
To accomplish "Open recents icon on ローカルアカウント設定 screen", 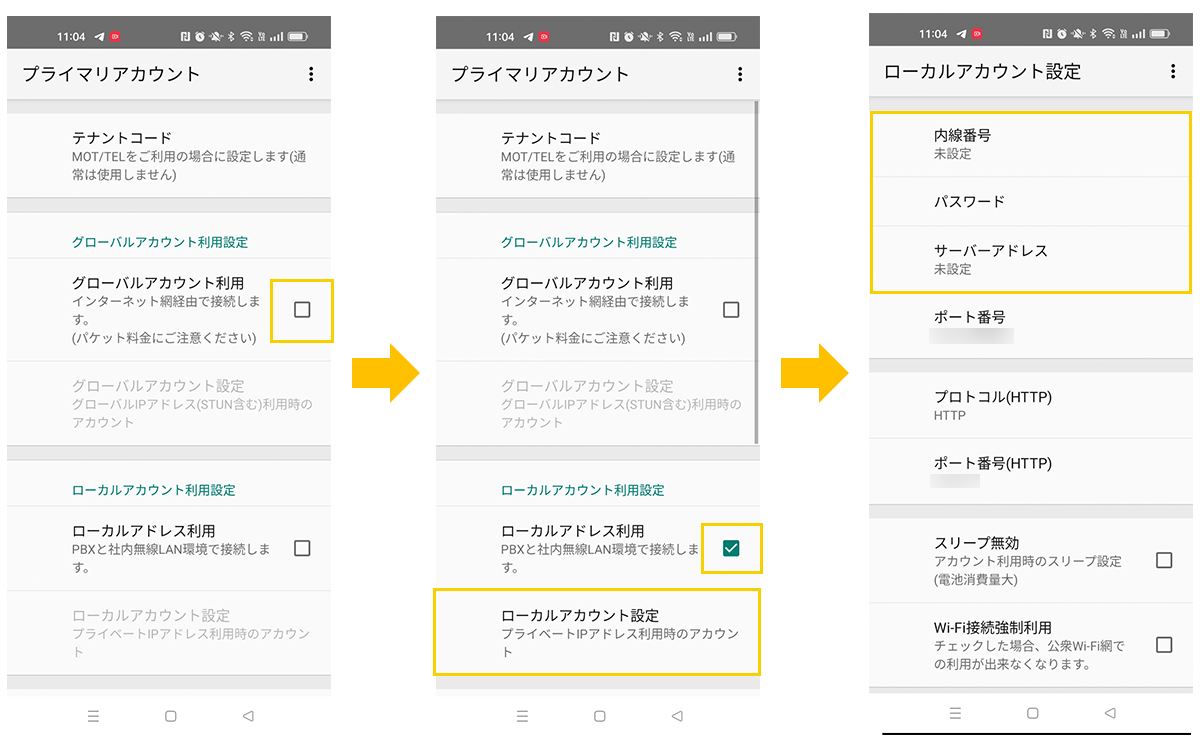I will 955,713.
